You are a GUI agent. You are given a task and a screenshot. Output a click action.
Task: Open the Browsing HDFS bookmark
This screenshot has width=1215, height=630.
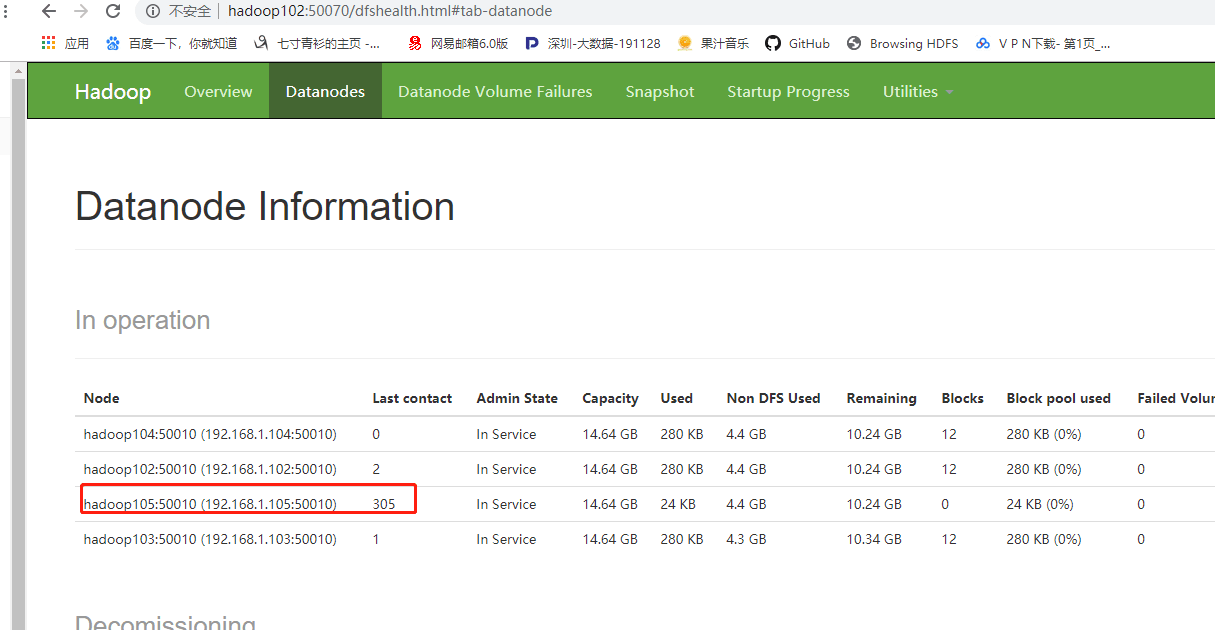[902, 43]
